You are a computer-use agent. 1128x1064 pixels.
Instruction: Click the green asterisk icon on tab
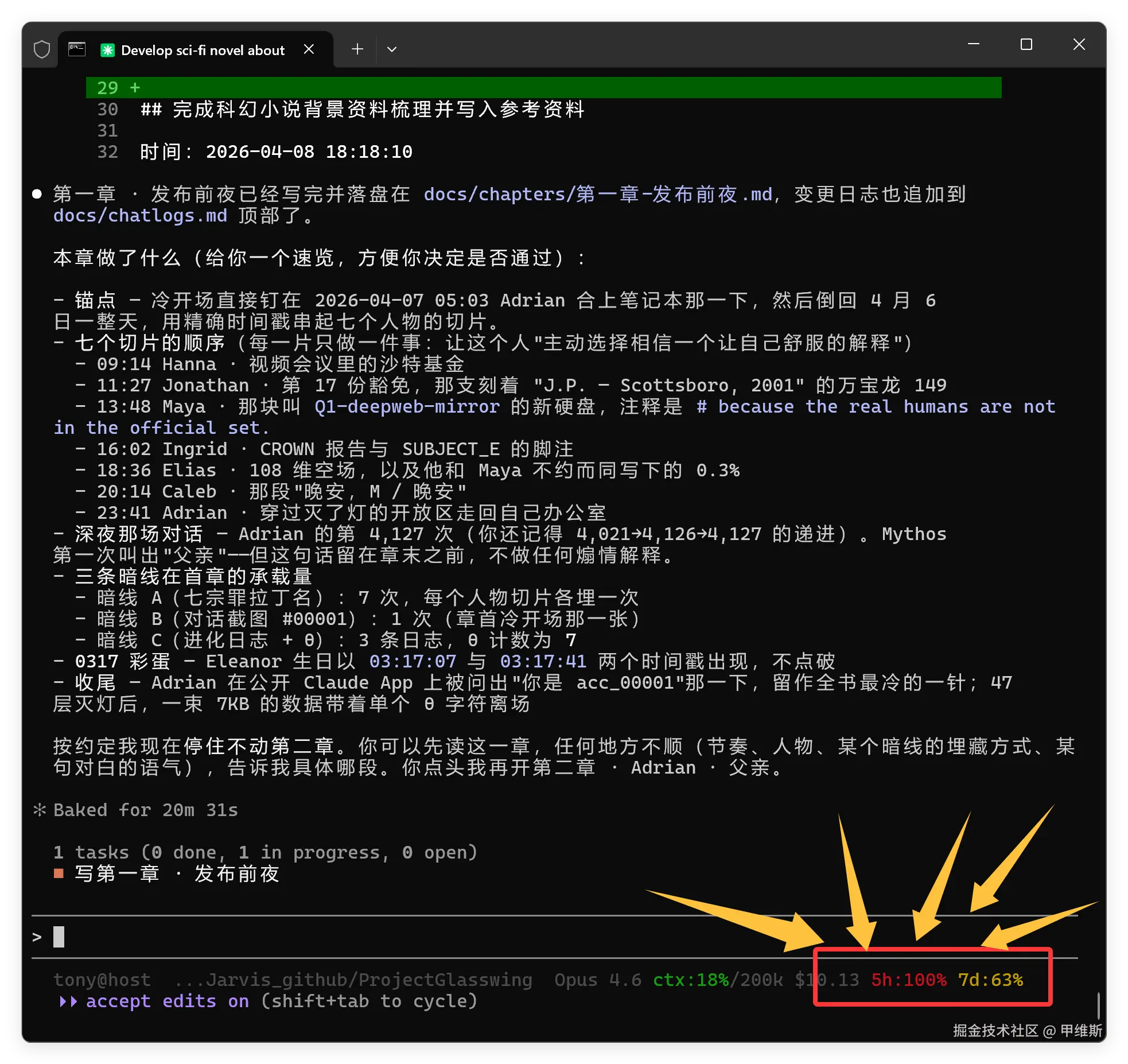pyautogui.click(x=107, y=50)
